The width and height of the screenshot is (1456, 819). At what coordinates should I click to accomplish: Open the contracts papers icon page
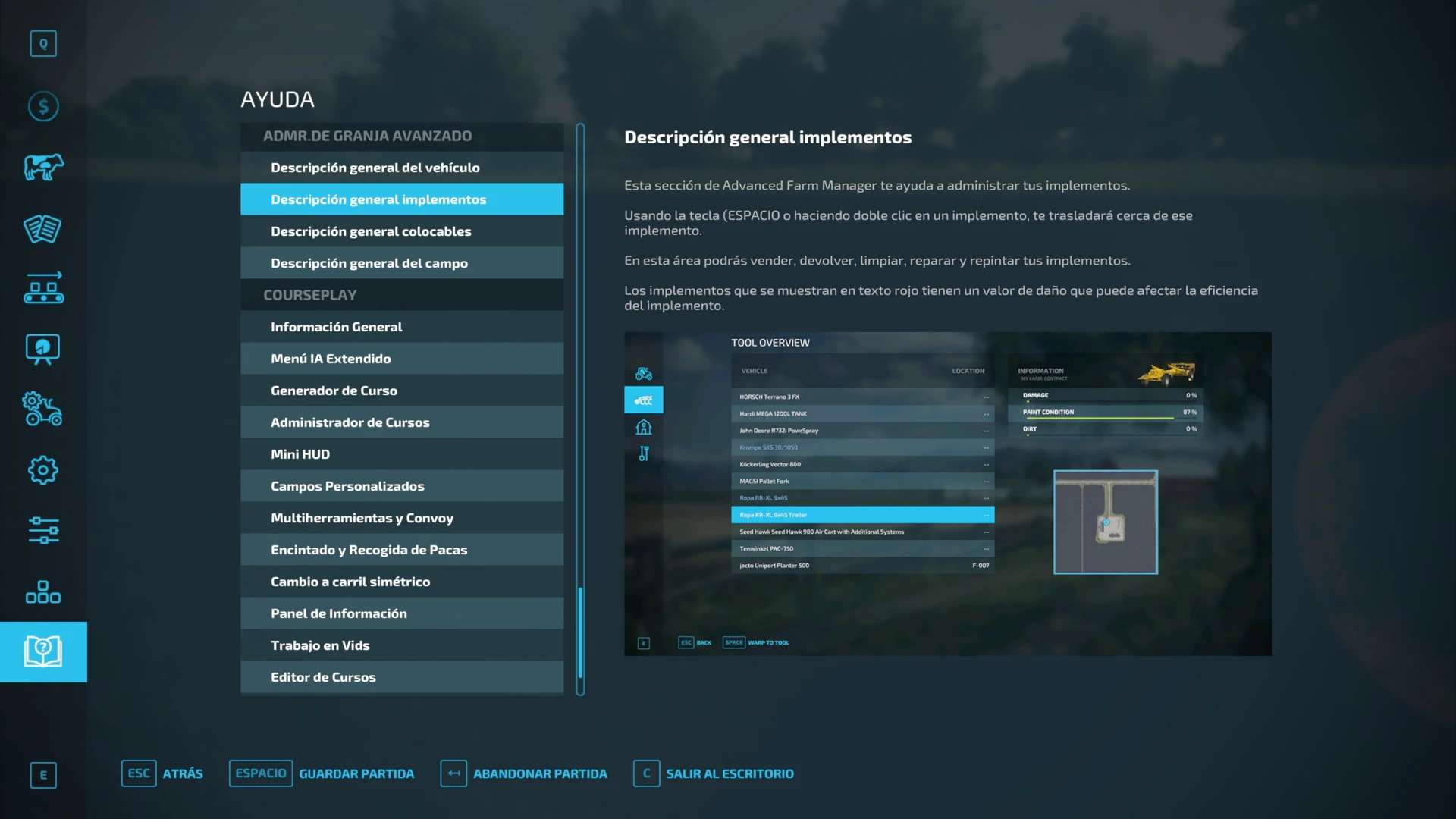click(x=43, y=228)
